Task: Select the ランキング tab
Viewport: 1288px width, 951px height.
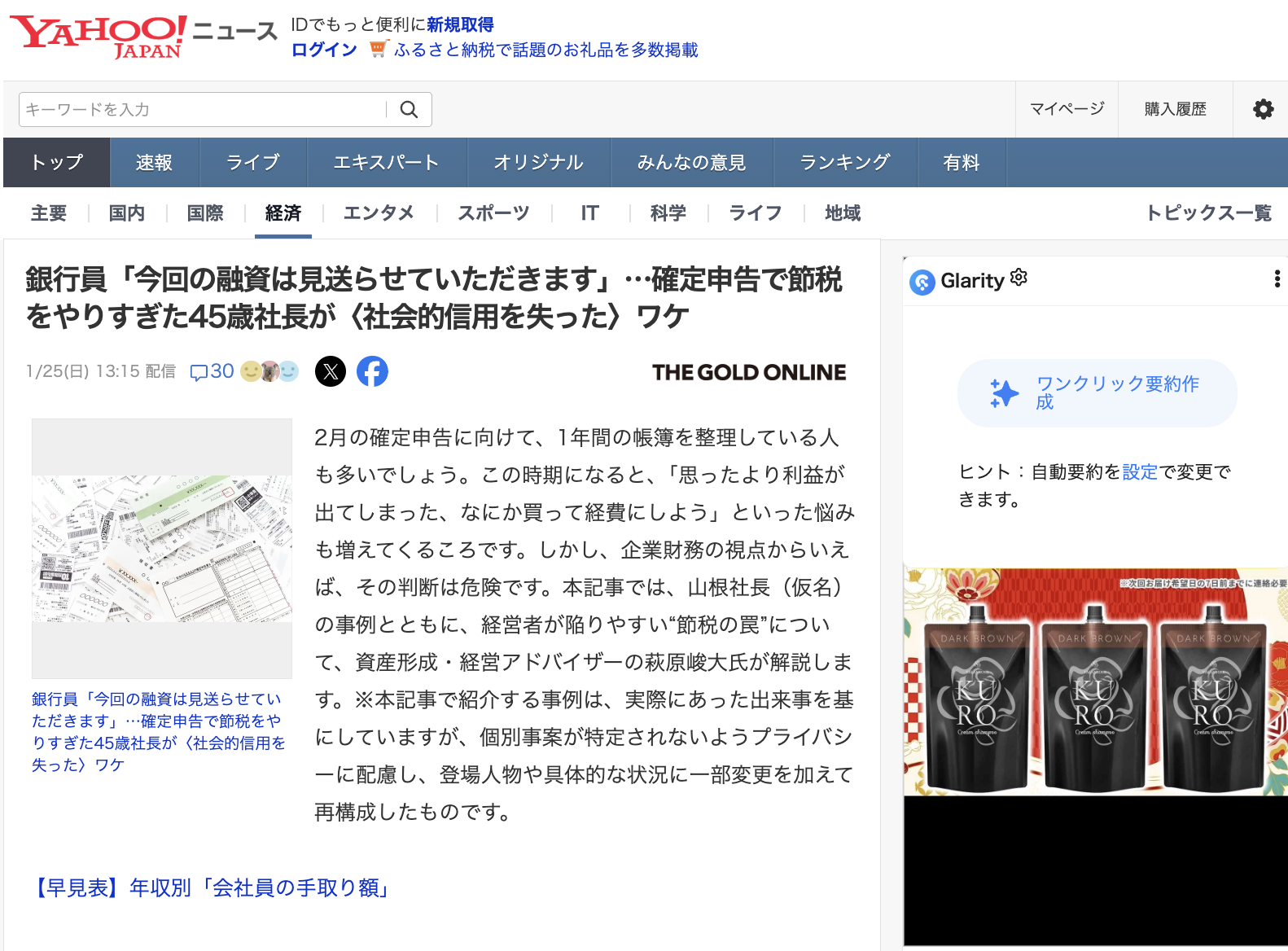Action: (x=844, y=162)
